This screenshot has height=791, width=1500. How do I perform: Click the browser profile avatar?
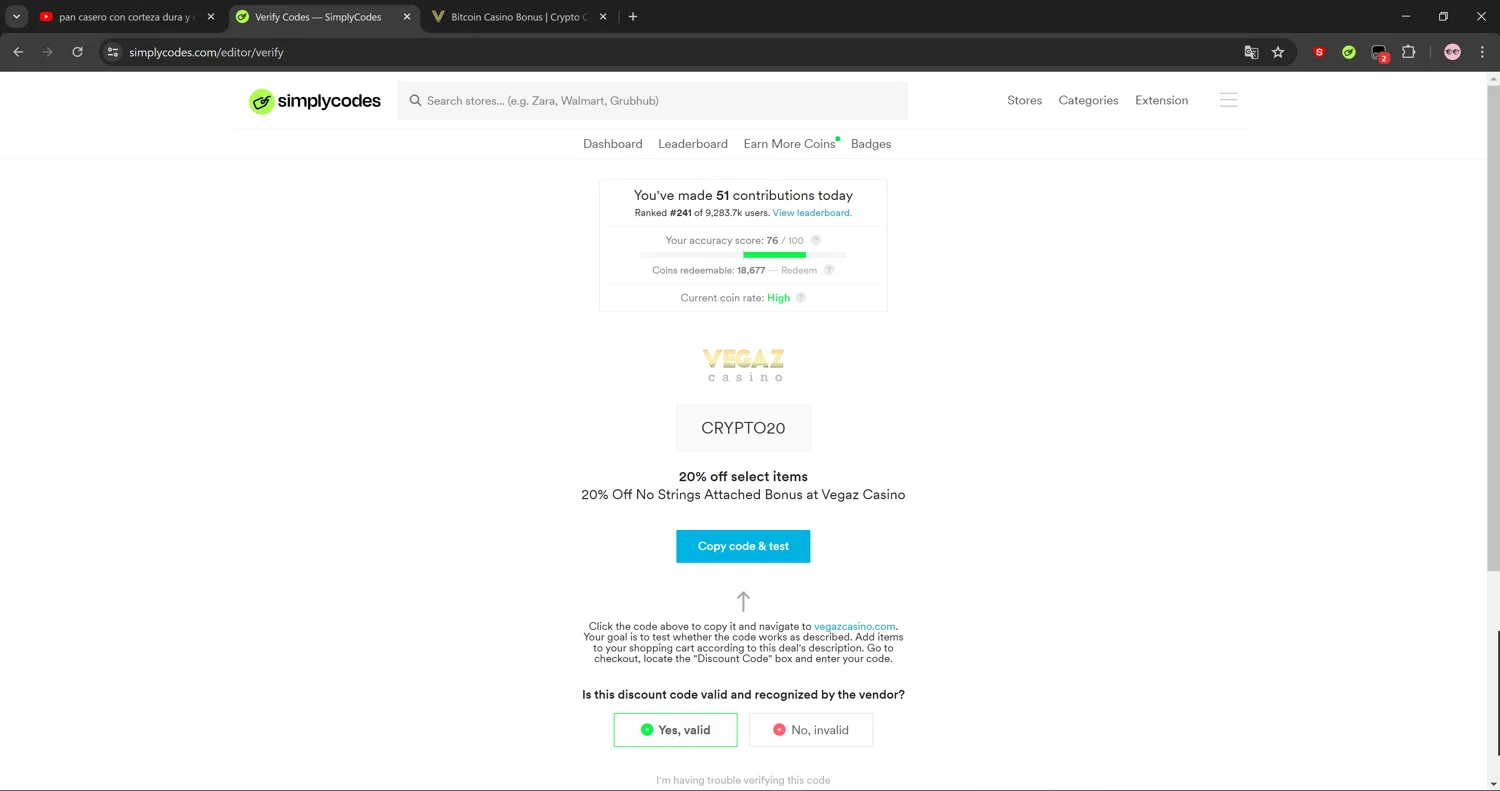click(x=1453, y=52)
